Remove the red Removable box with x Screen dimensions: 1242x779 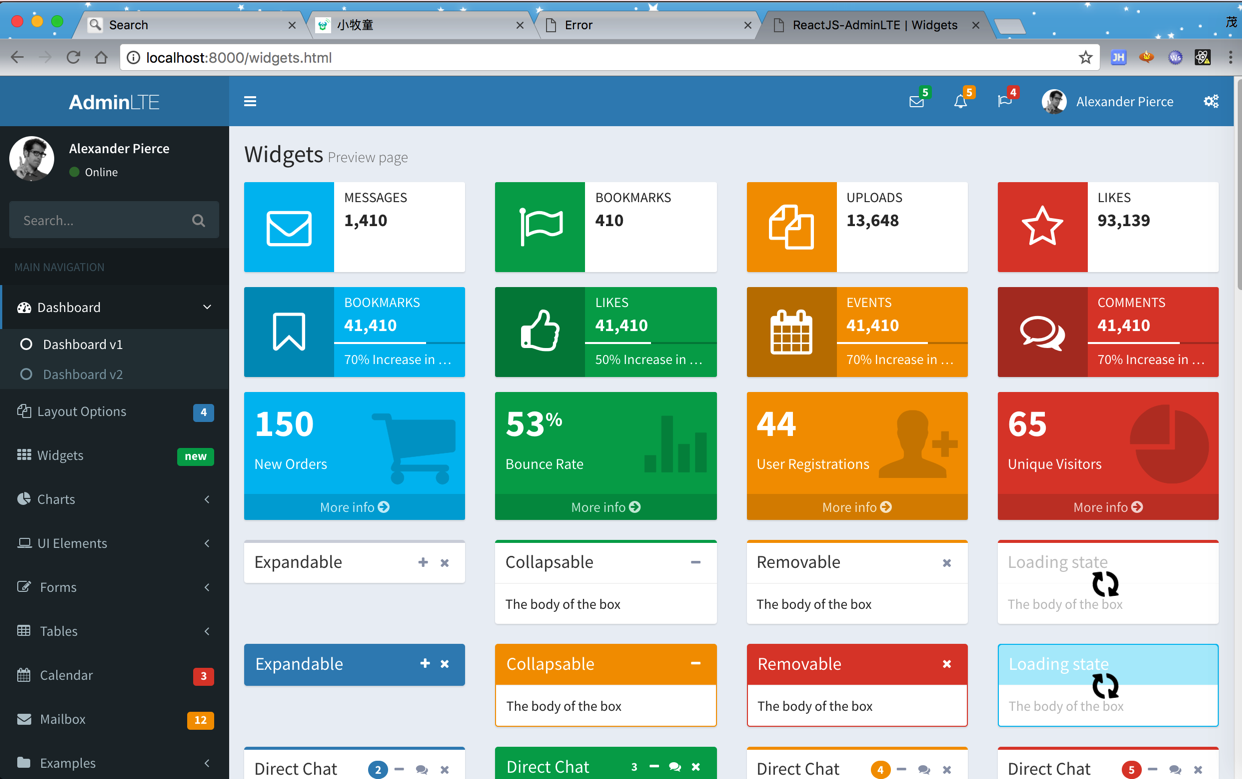947,664
